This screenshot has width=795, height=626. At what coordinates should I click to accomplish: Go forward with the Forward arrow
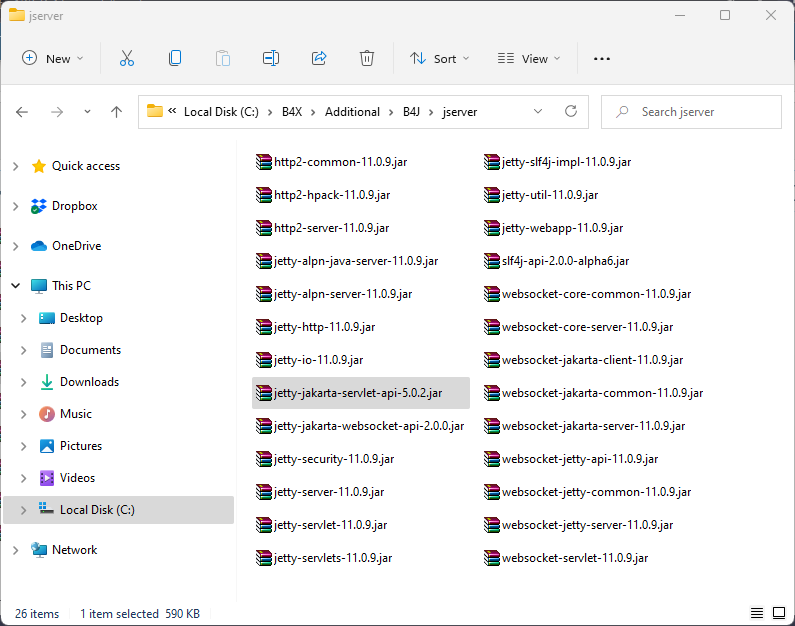point(57,112)
